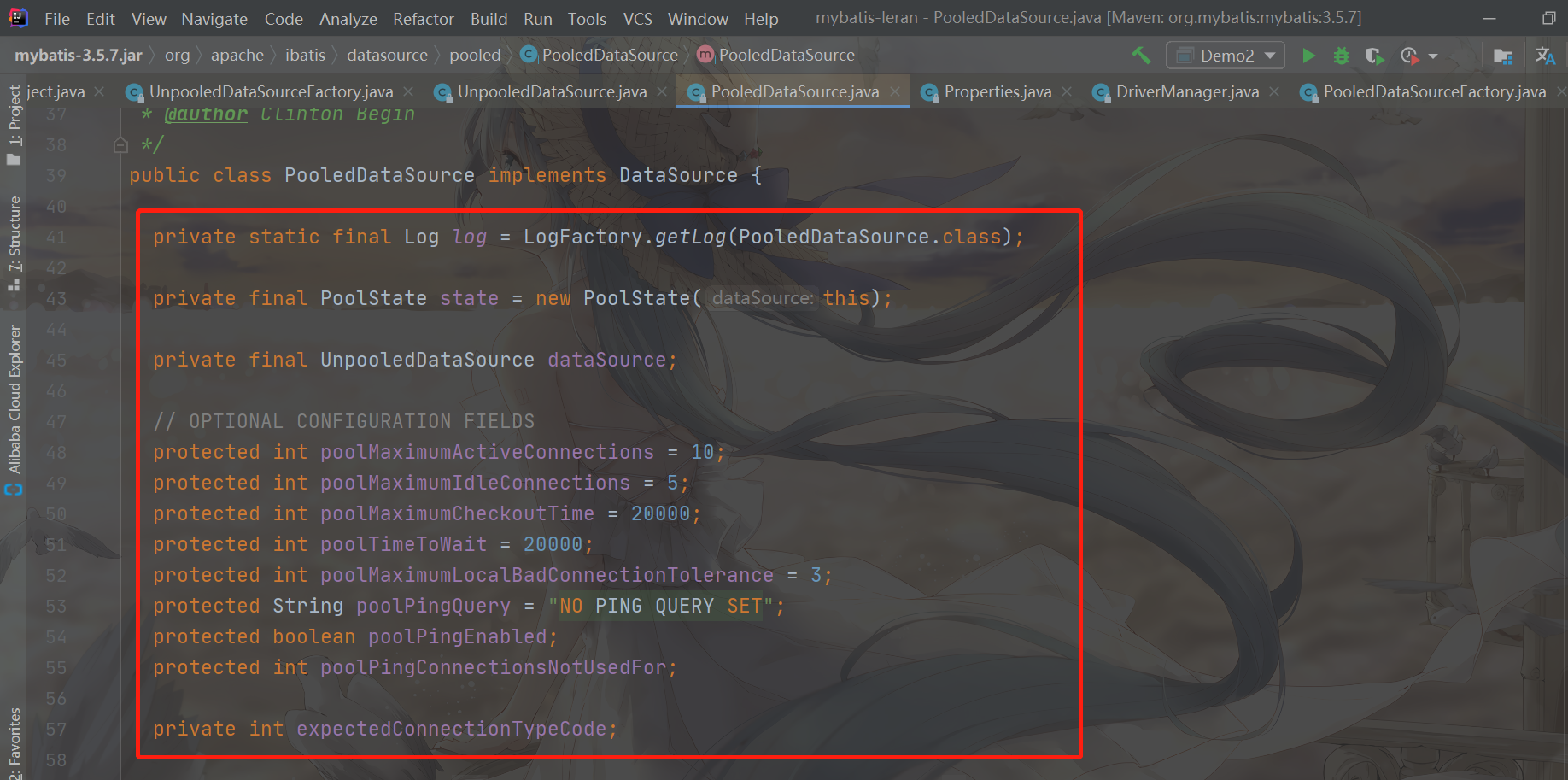1568x780 pixels.
Task: Click the profiler run icon with clock
Action: pos(1409,56)
